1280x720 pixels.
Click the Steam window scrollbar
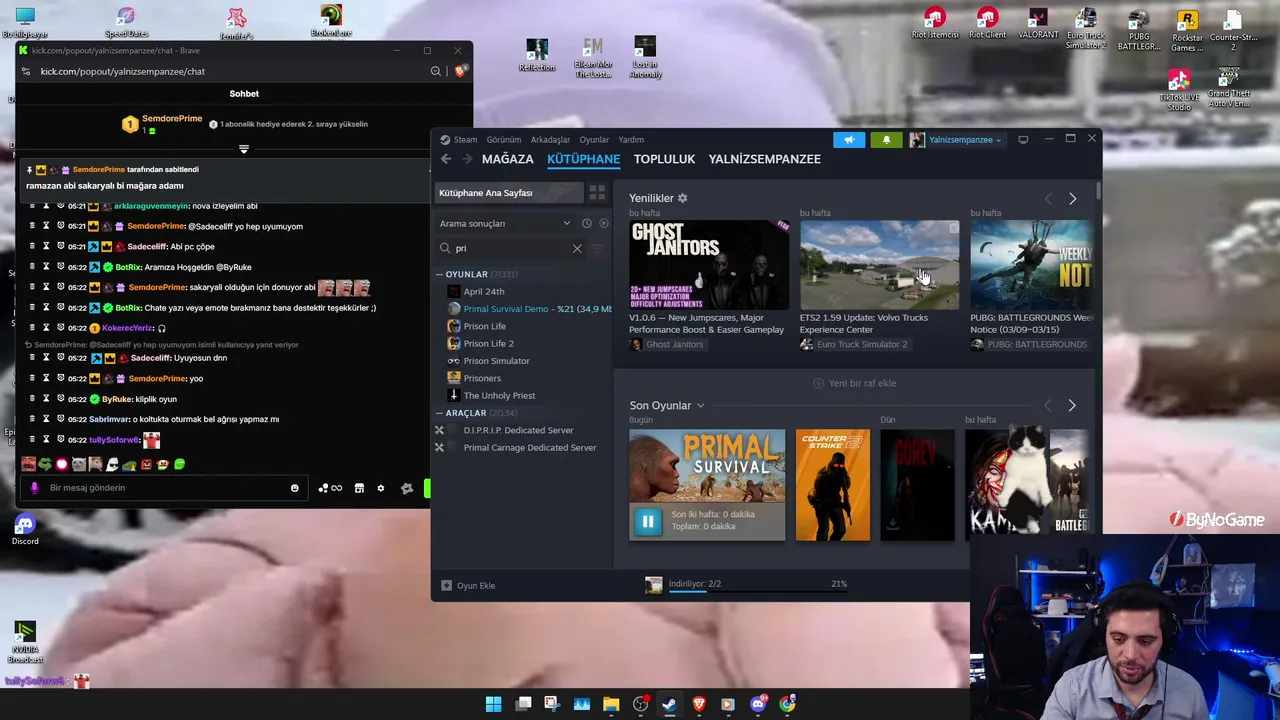(1098, 191)
